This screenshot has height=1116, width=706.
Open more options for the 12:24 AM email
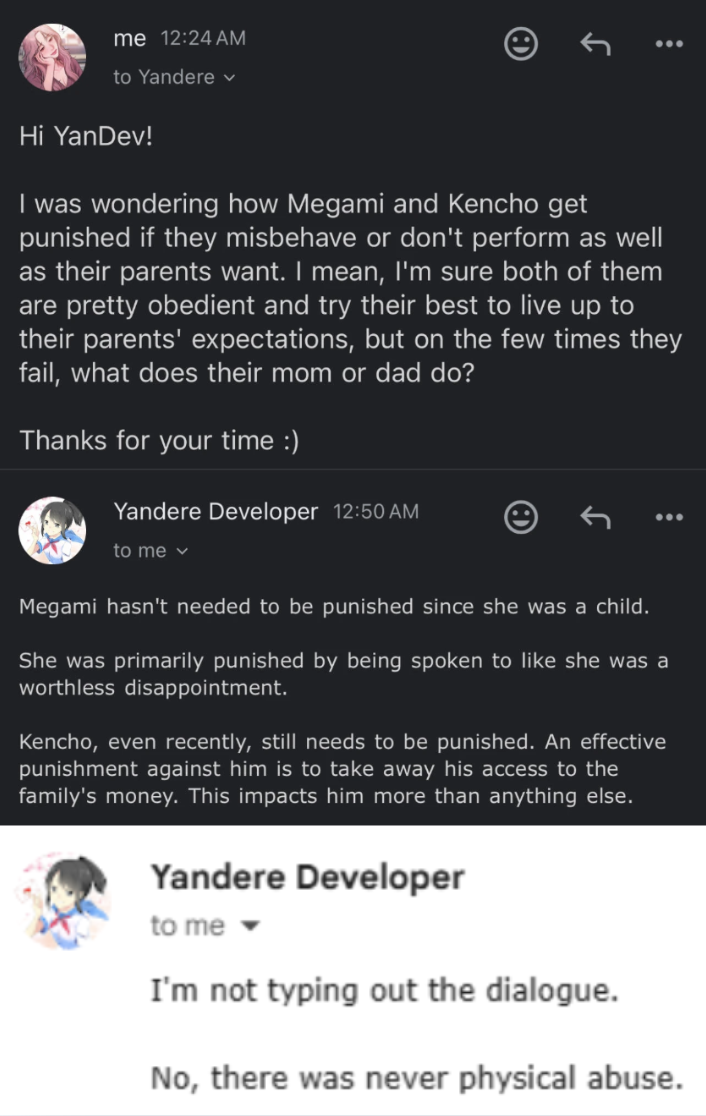coord(667,43)
